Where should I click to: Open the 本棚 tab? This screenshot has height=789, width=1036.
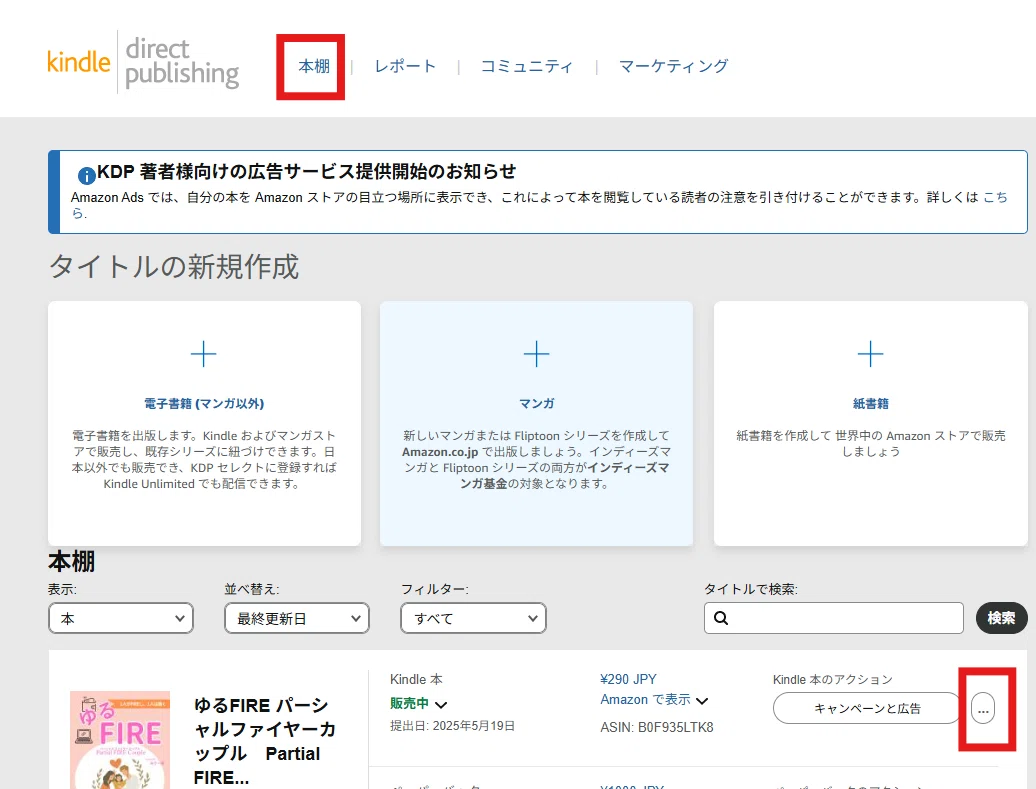pyautogui.click(x=314, y=66)
